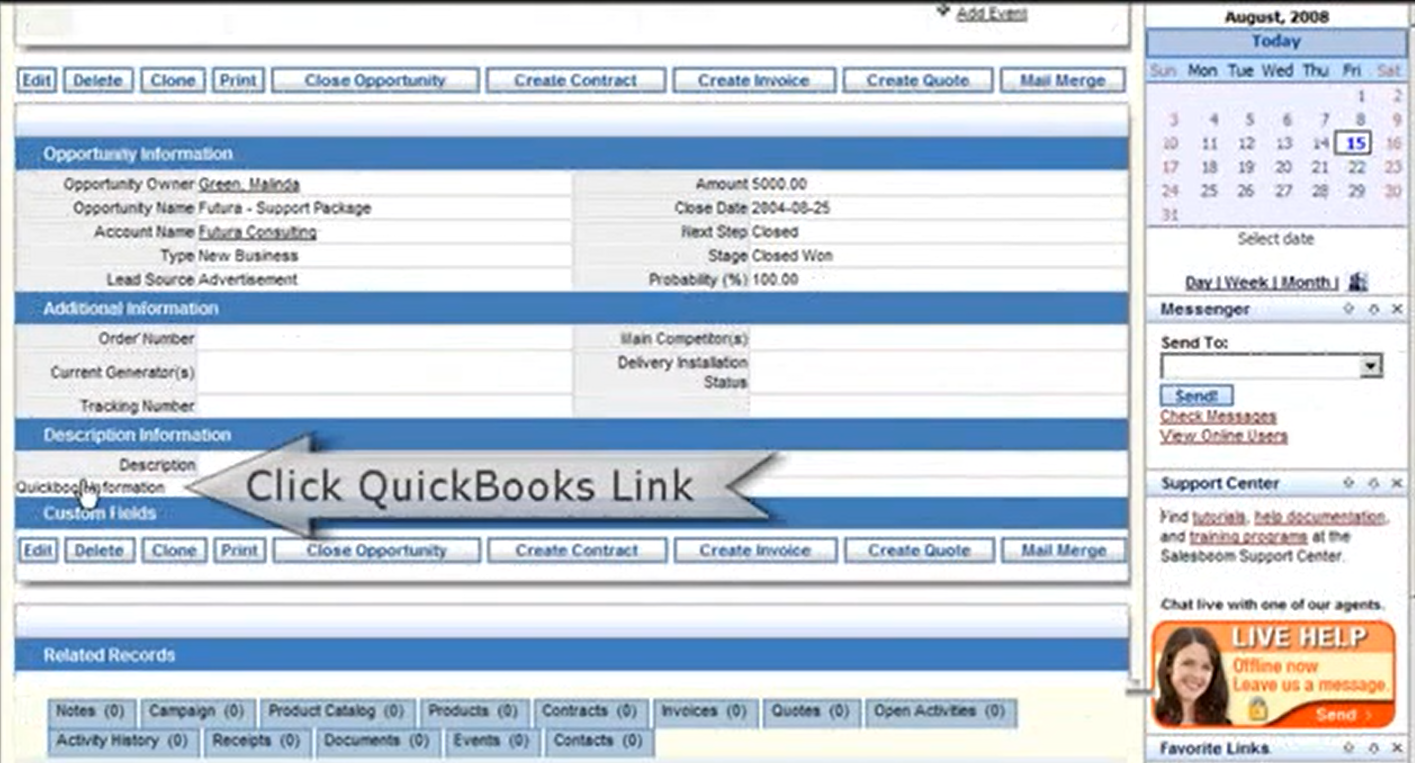Click the Clone button above Opportunity Information

[173, 80]
